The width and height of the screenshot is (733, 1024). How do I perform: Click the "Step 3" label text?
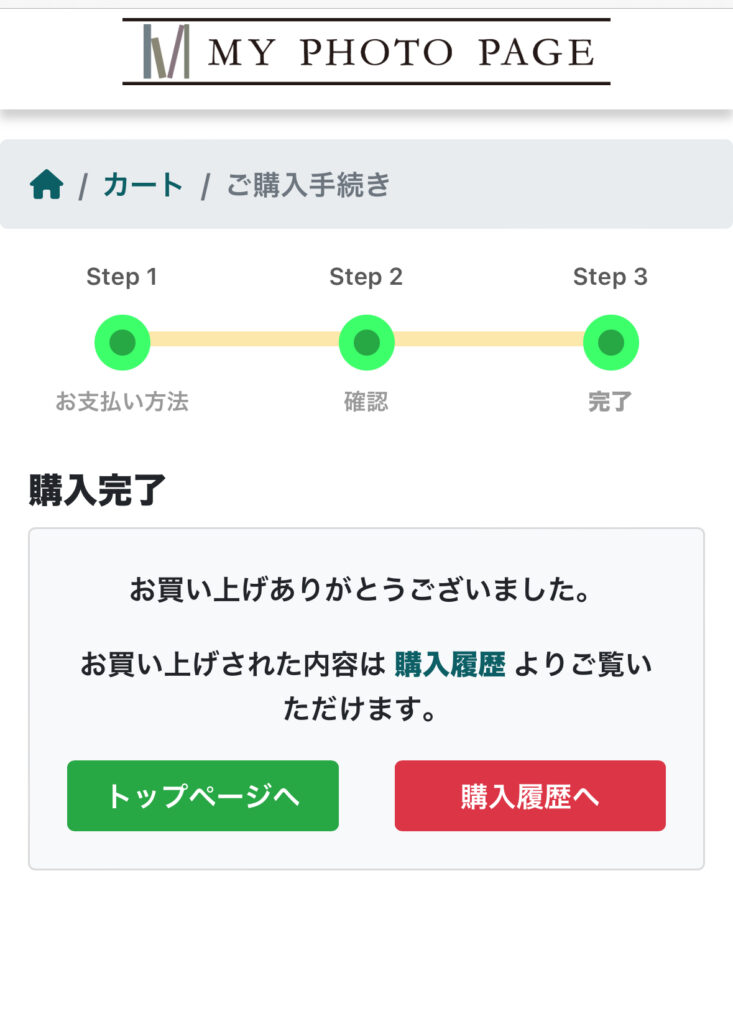[610, 277]
